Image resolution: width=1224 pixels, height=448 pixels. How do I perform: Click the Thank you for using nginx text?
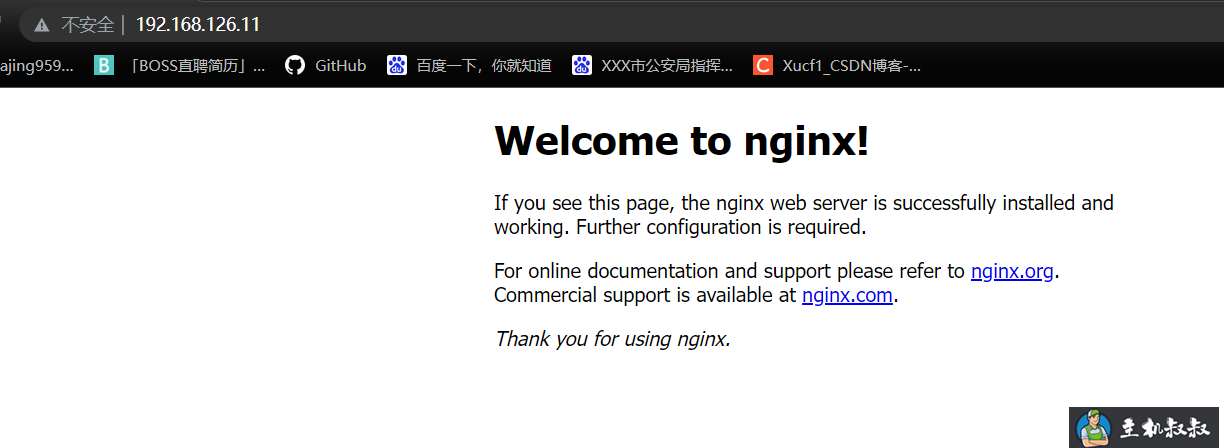(612, 339)
